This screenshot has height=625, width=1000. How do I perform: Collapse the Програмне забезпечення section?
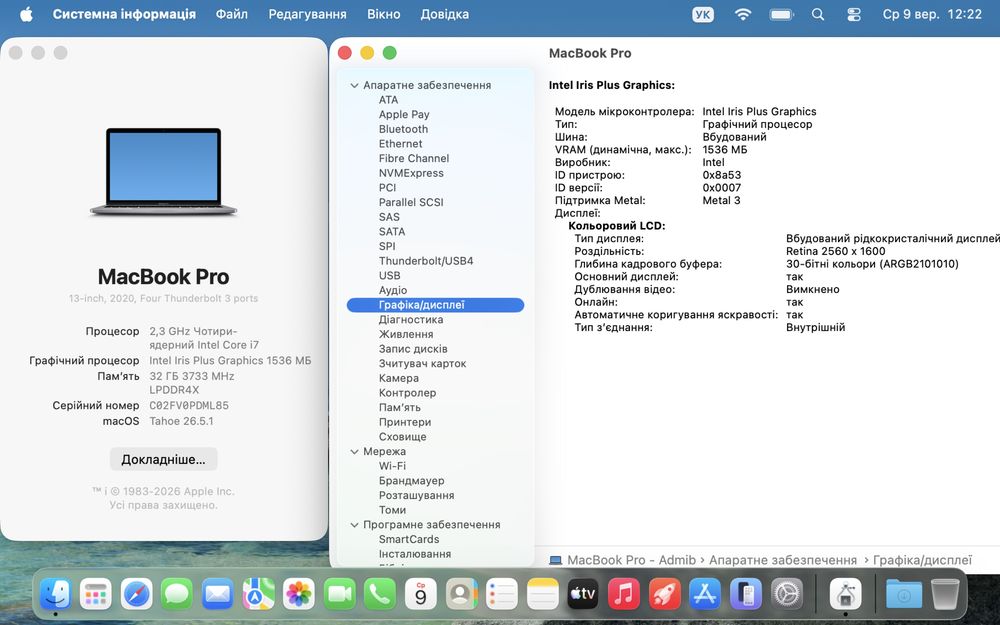354,524
